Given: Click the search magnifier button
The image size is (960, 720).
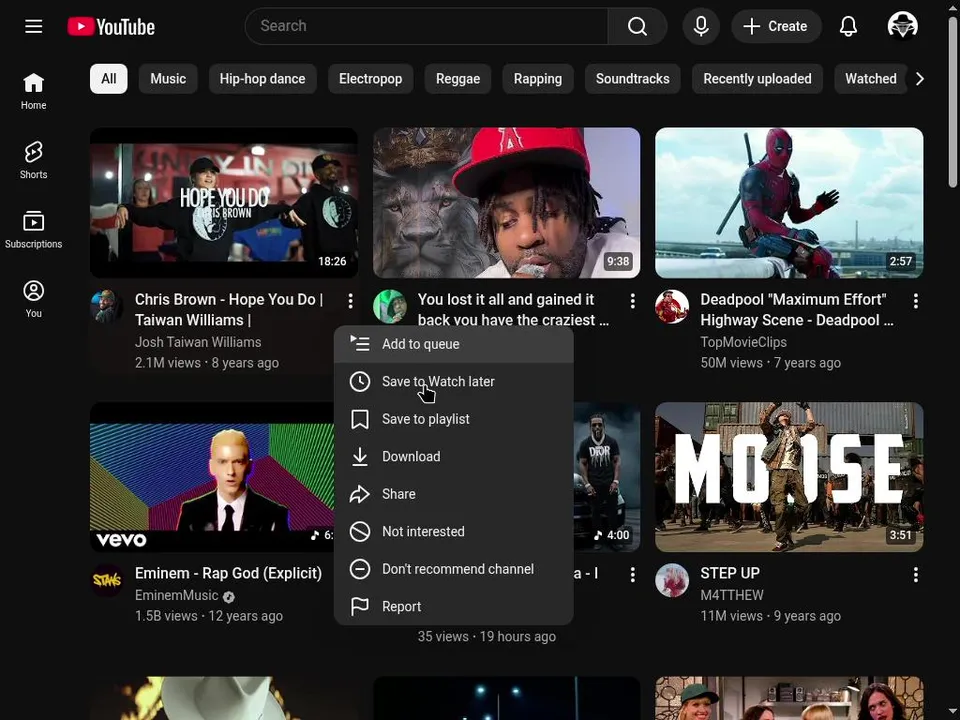Looking at the screenshot, I should point(637,26).
